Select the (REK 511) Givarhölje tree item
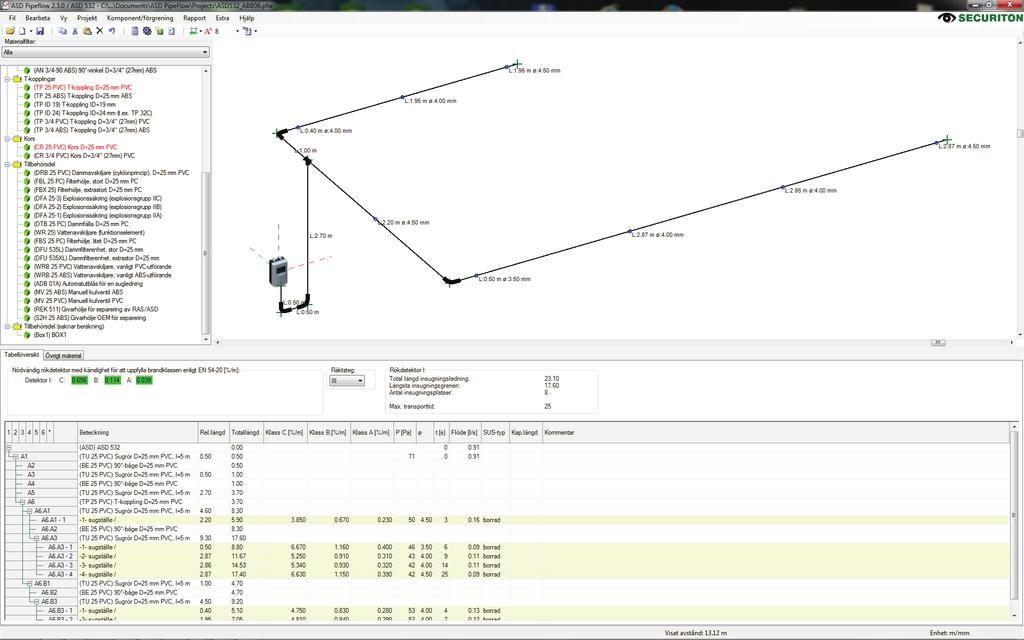This screenshot has width=1024, height=640. click(x=95, y=310)
